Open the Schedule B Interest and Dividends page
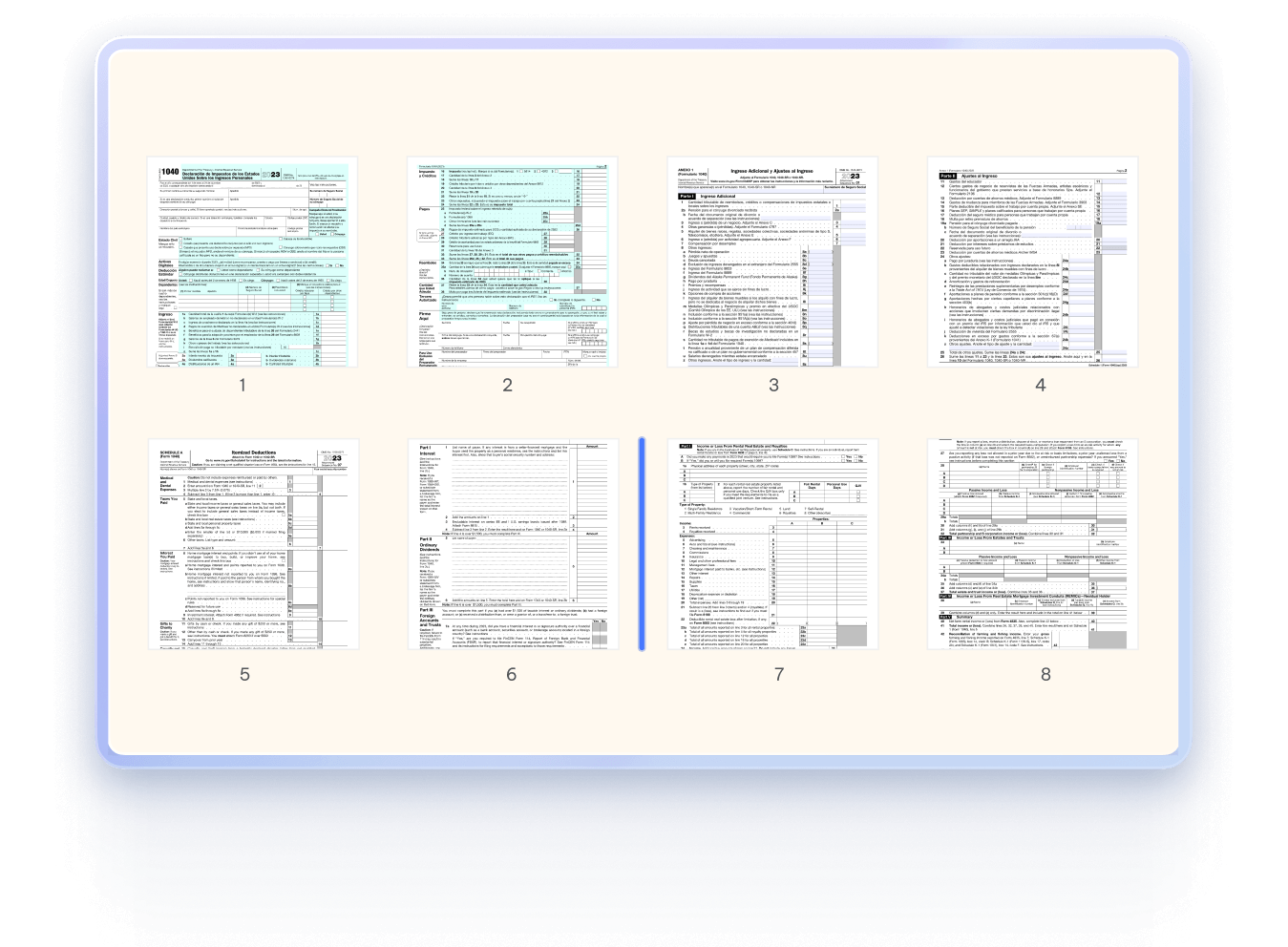The width and height of the screenshot is (1288, 947). tap(512, 544)
